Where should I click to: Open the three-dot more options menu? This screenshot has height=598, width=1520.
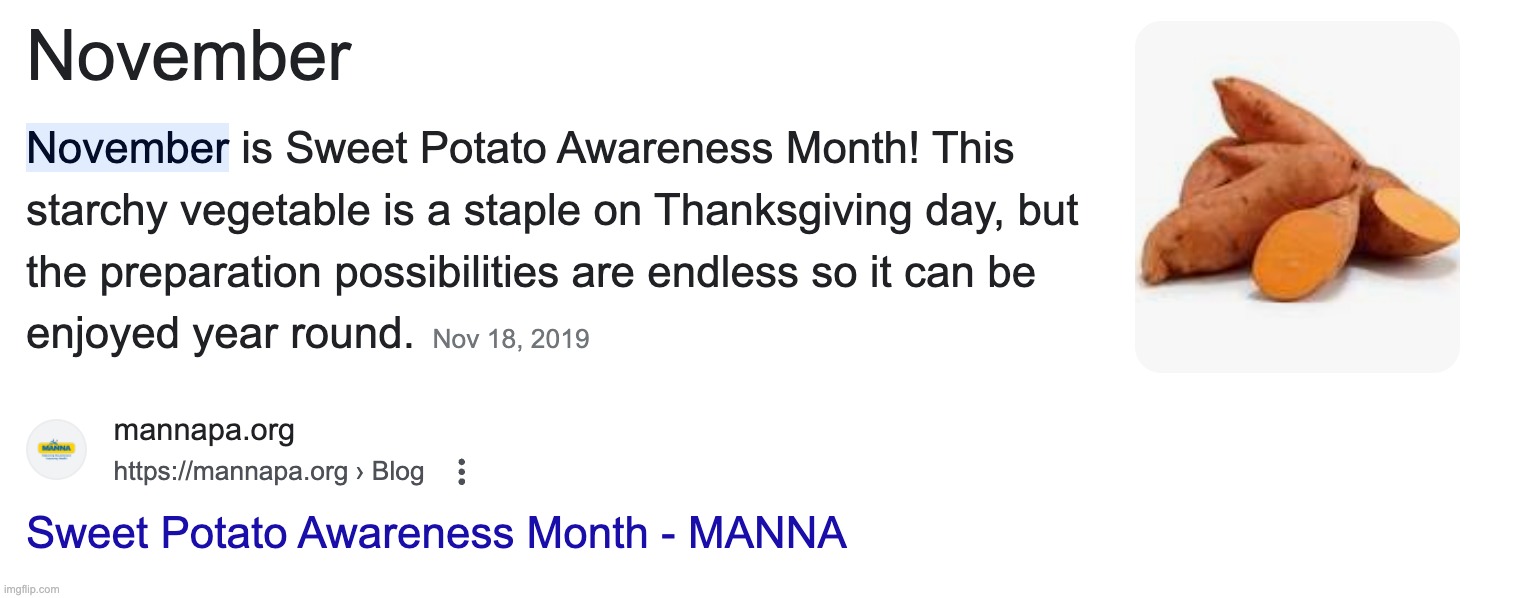coord(461,472)
